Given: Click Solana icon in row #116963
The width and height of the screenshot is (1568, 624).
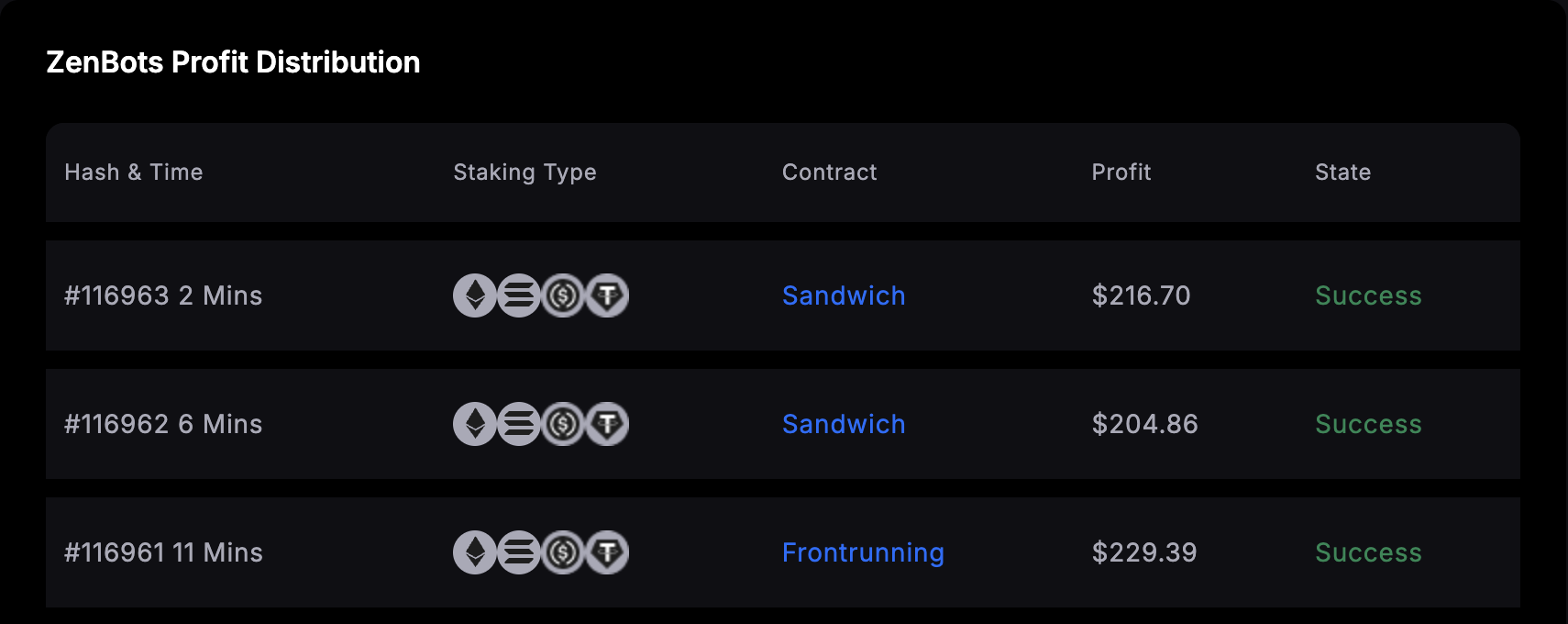Looking at the screenshot, I should pyautogui.click(x=519, y=295).
